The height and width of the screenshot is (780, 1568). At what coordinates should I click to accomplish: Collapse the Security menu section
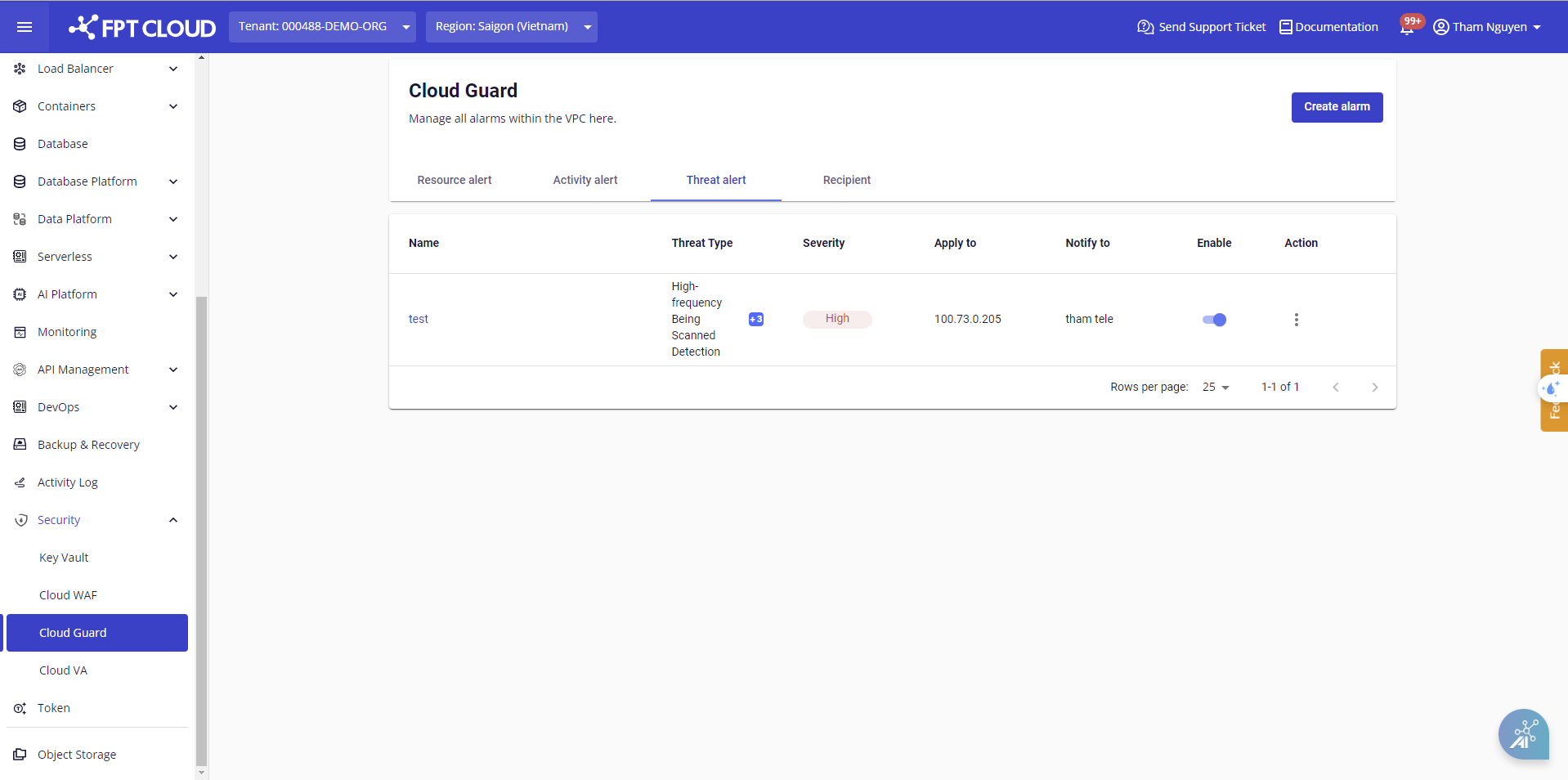172,520
